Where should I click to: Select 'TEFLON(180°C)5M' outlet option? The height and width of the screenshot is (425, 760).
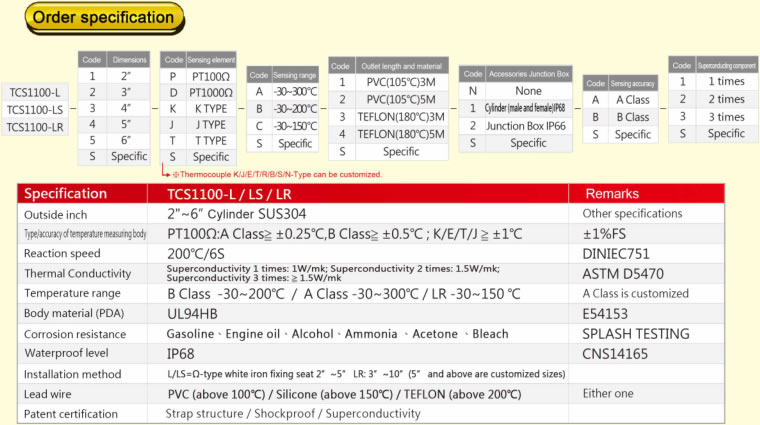[x=401, y=134]
